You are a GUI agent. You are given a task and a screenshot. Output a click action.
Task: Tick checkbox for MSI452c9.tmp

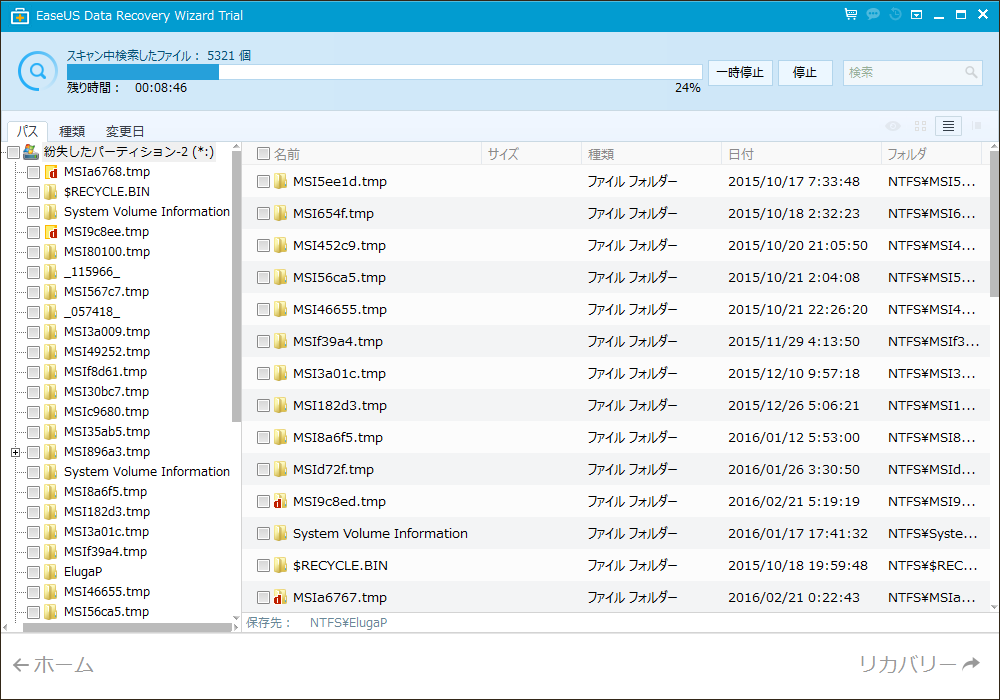(x=263, y=245)
